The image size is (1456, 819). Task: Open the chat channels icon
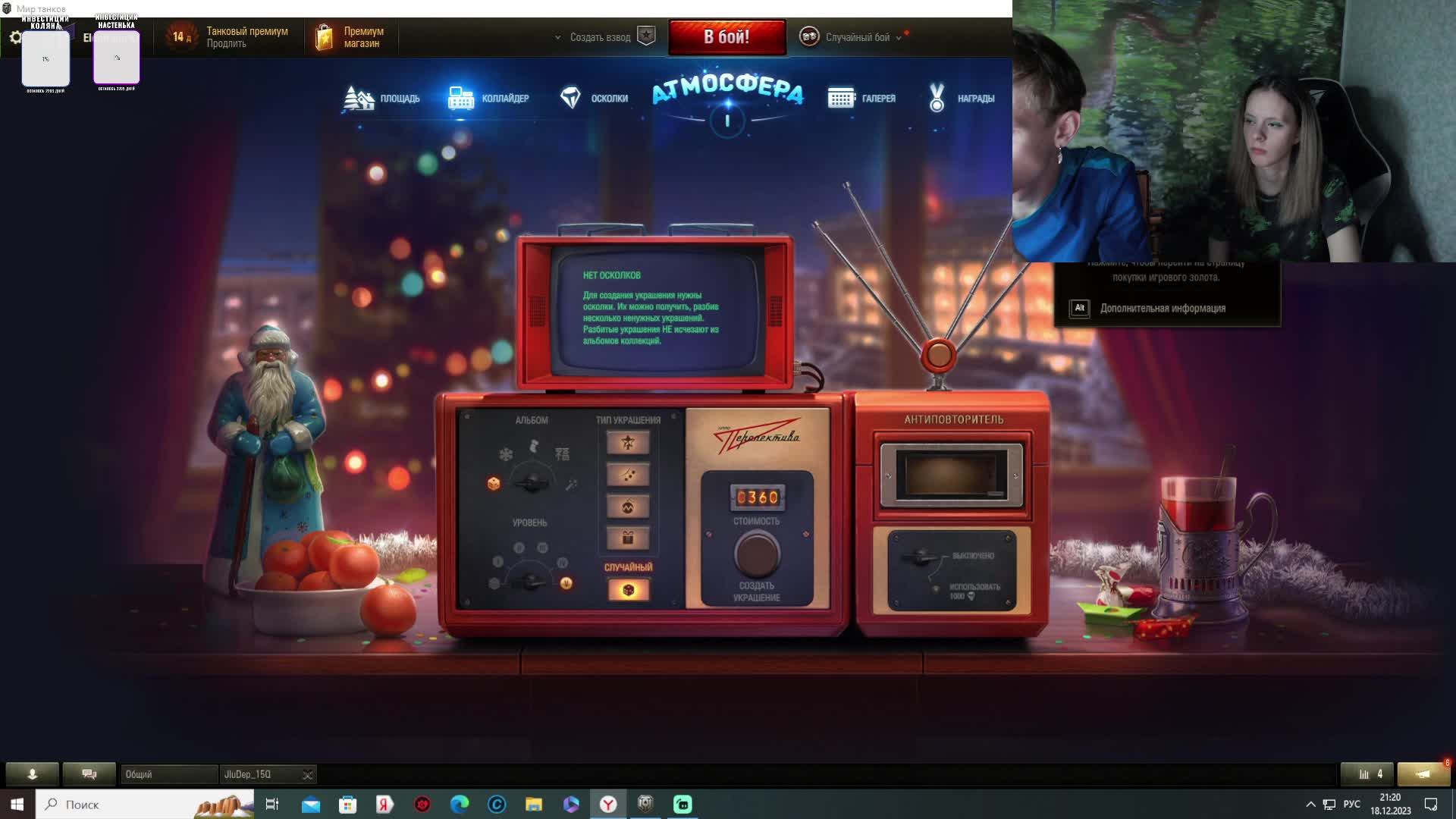[x=89, y=773]
